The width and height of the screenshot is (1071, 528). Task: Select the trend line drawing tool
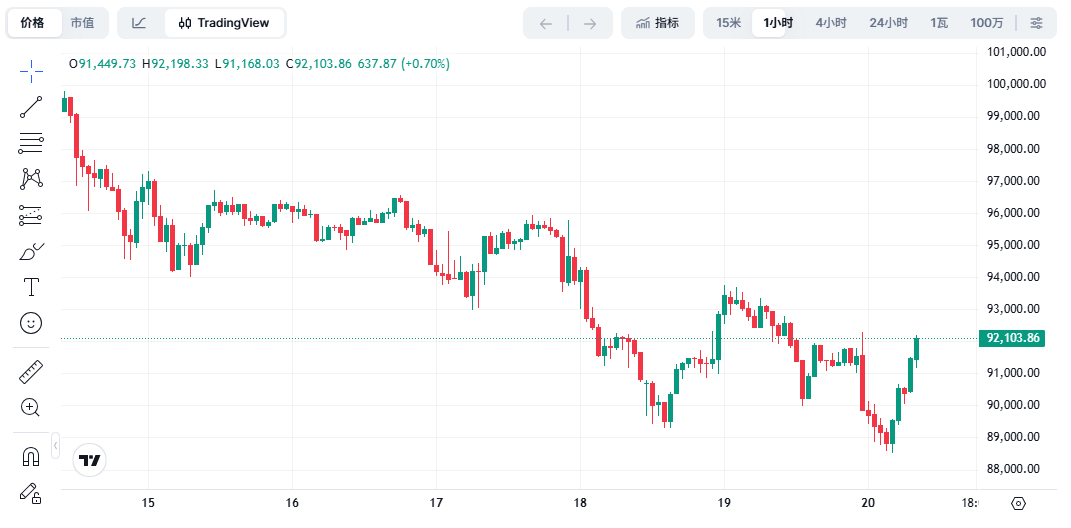(31, 107)
